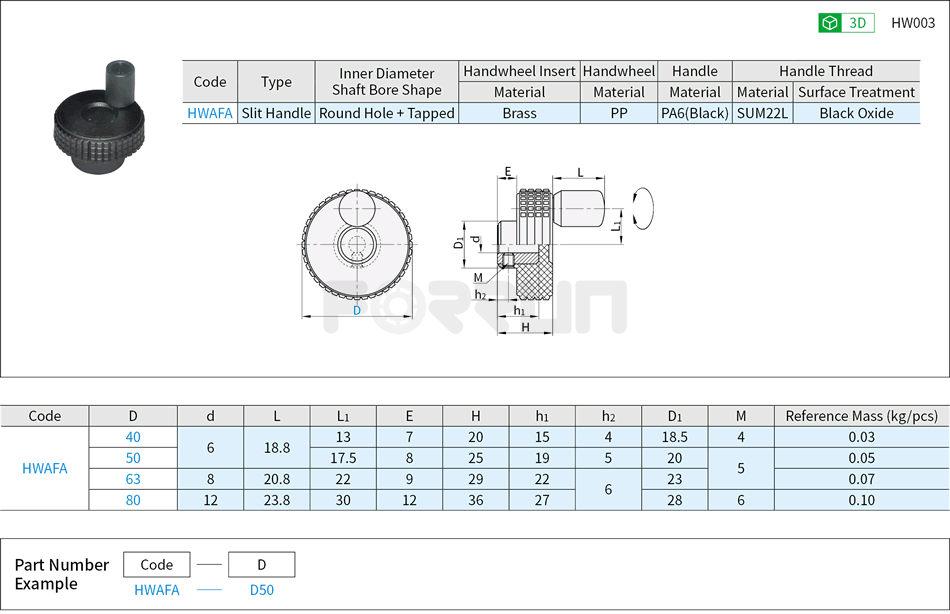950x614 pixels.
Task: Click the D box in Part Number Example
Action: click(261, 564)
